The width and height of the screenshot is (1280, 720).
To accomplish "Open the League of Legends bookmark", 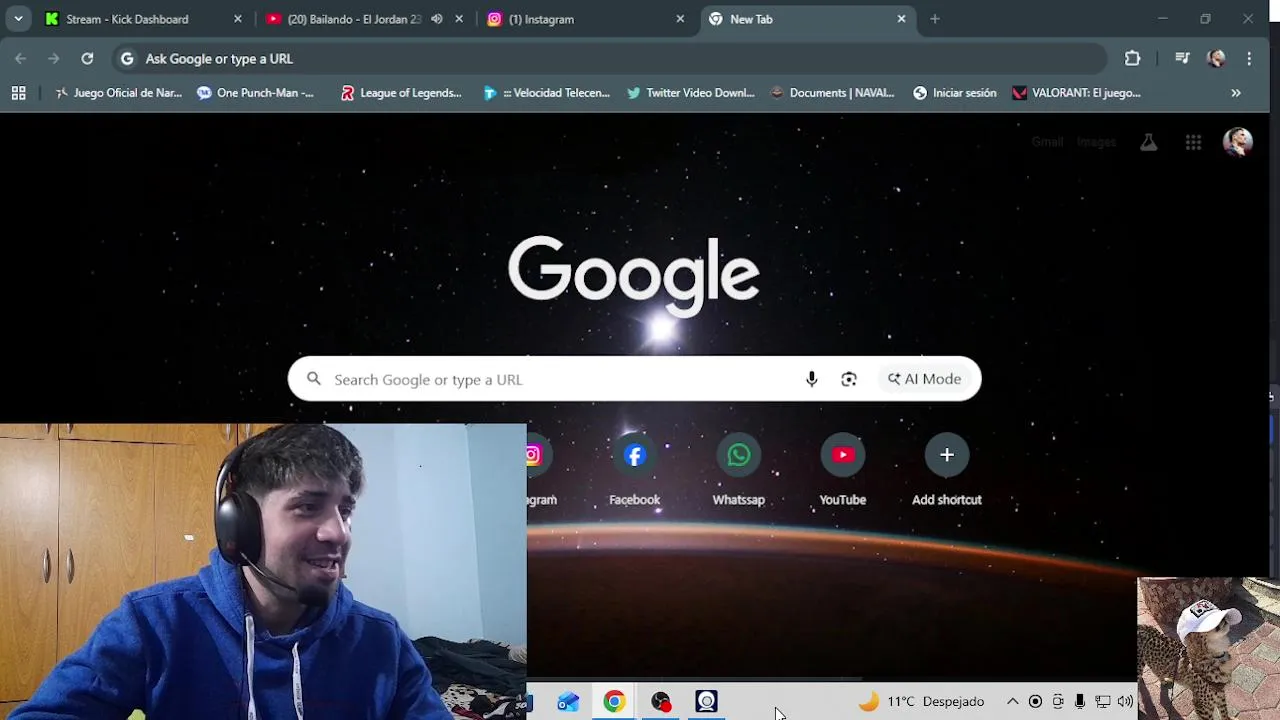I will (401, 93).
